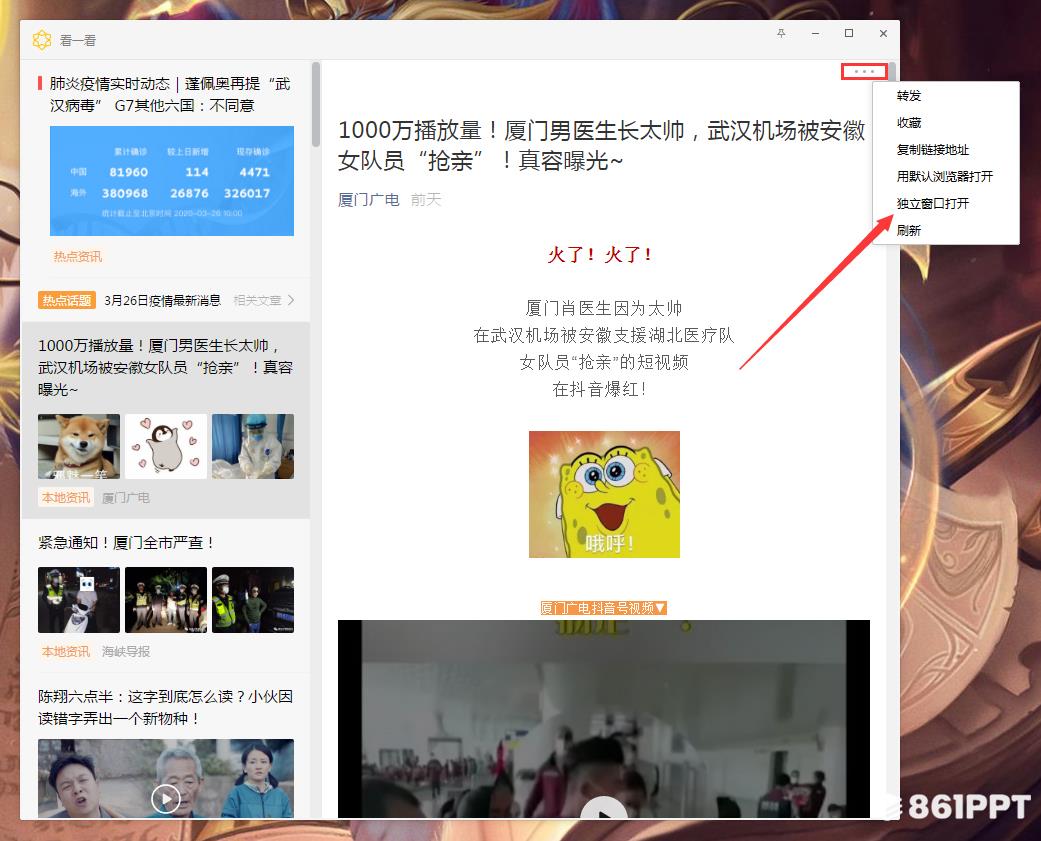Open the 1000万播放量 article in list
The height and width of the screenshot is (841, 1041).
click(x=165, y=367)
